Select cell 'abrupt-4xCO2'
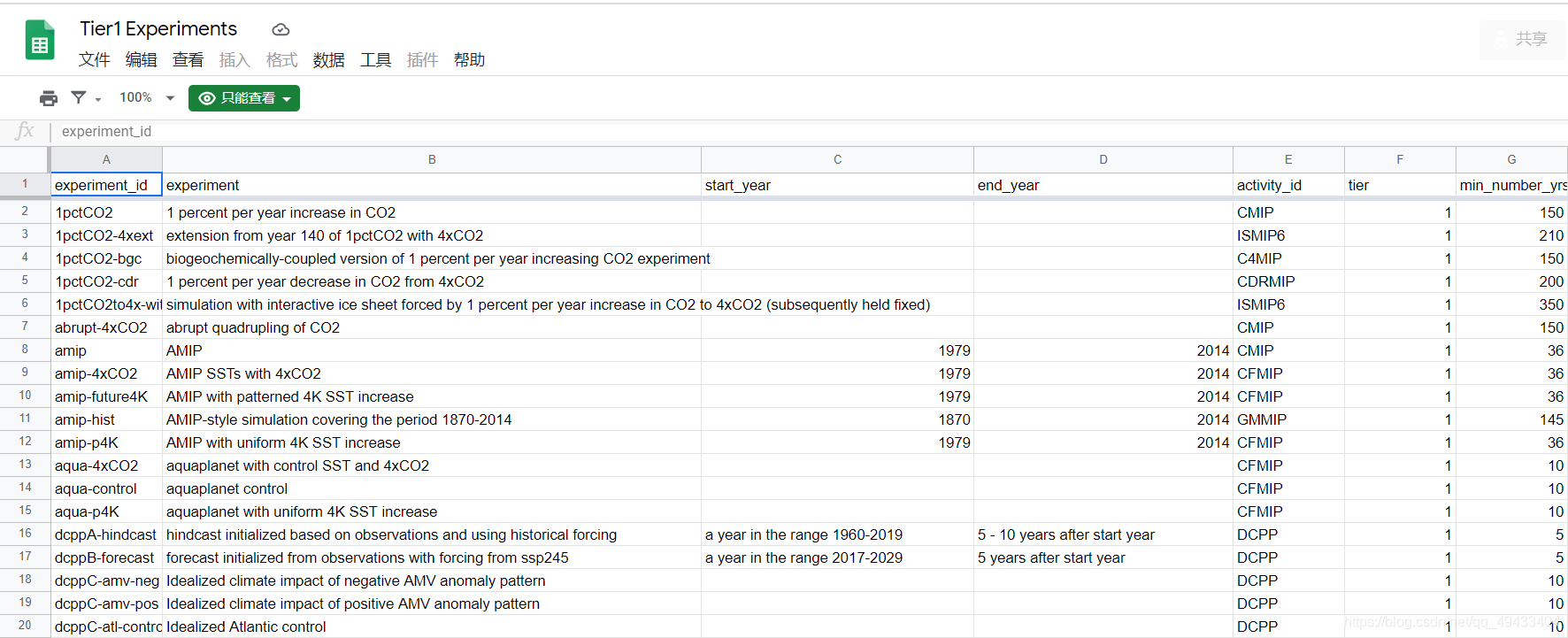 coord(106,327)
